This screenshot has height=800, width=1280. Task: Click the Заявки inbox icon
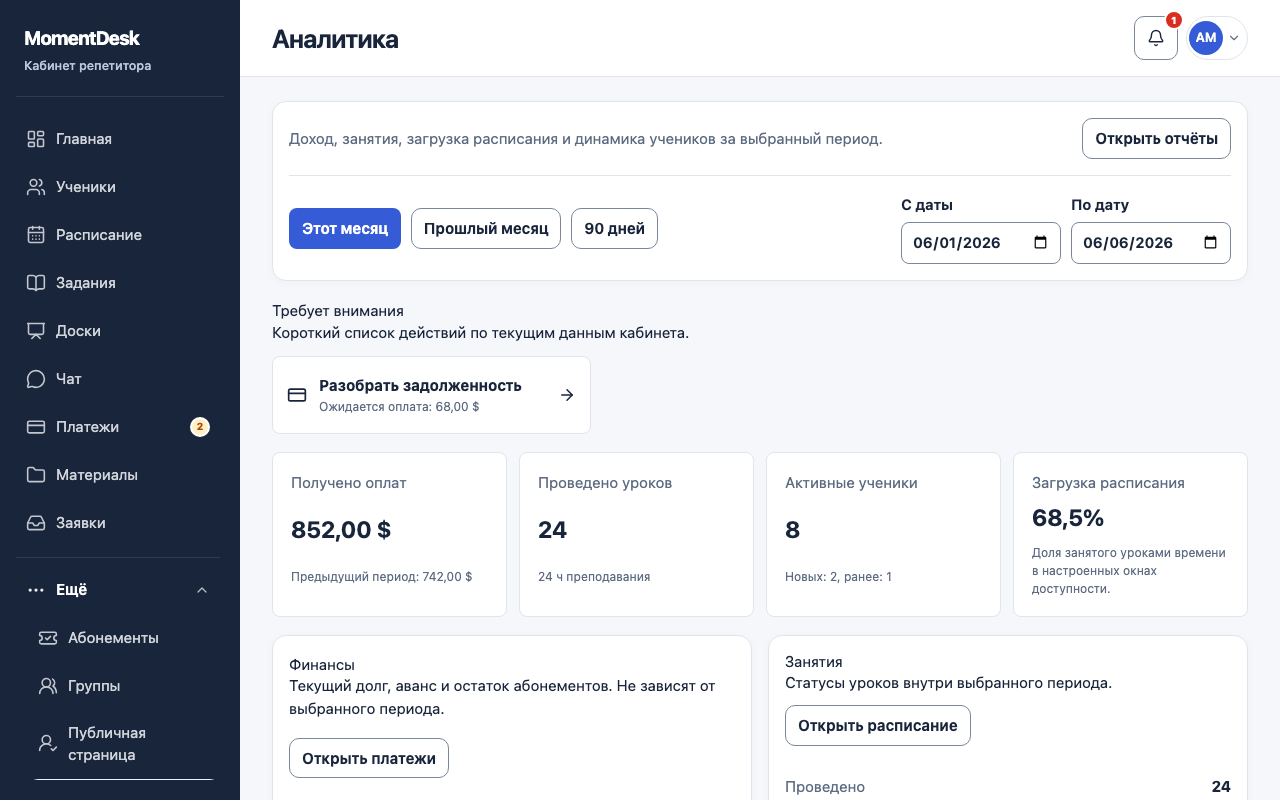pyautogui.click(x=36, y=523)
